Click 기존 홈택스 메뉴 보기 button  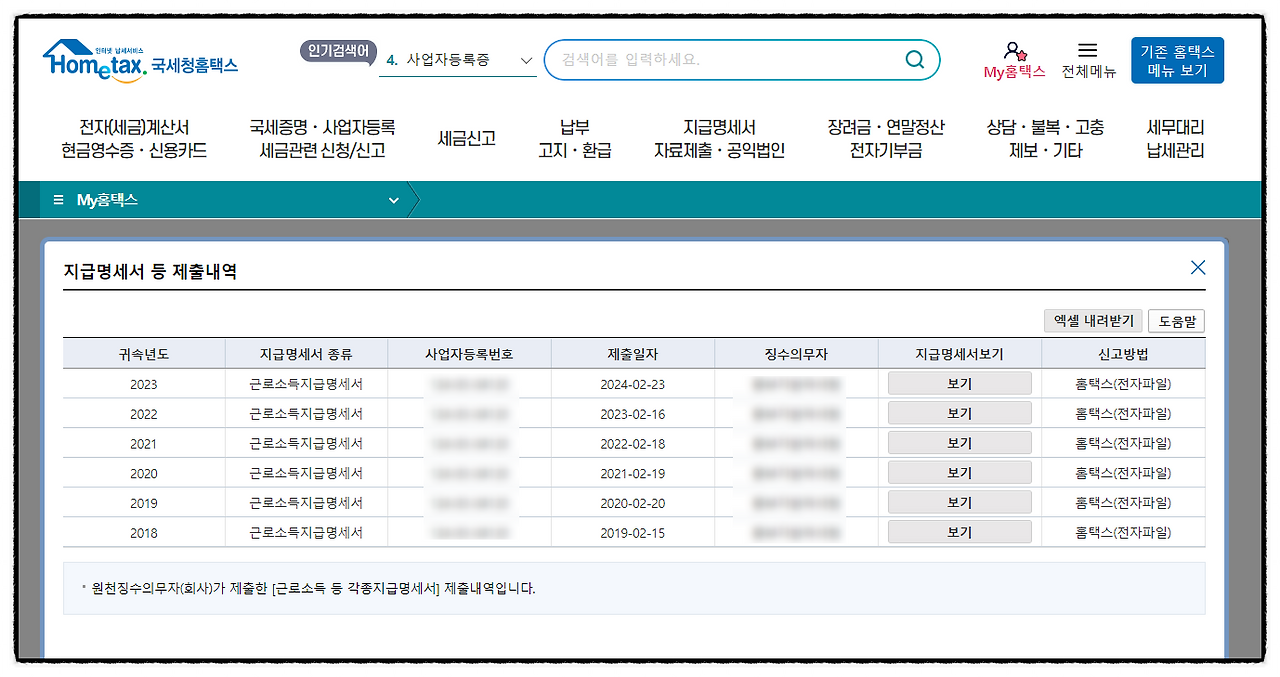1177,61
